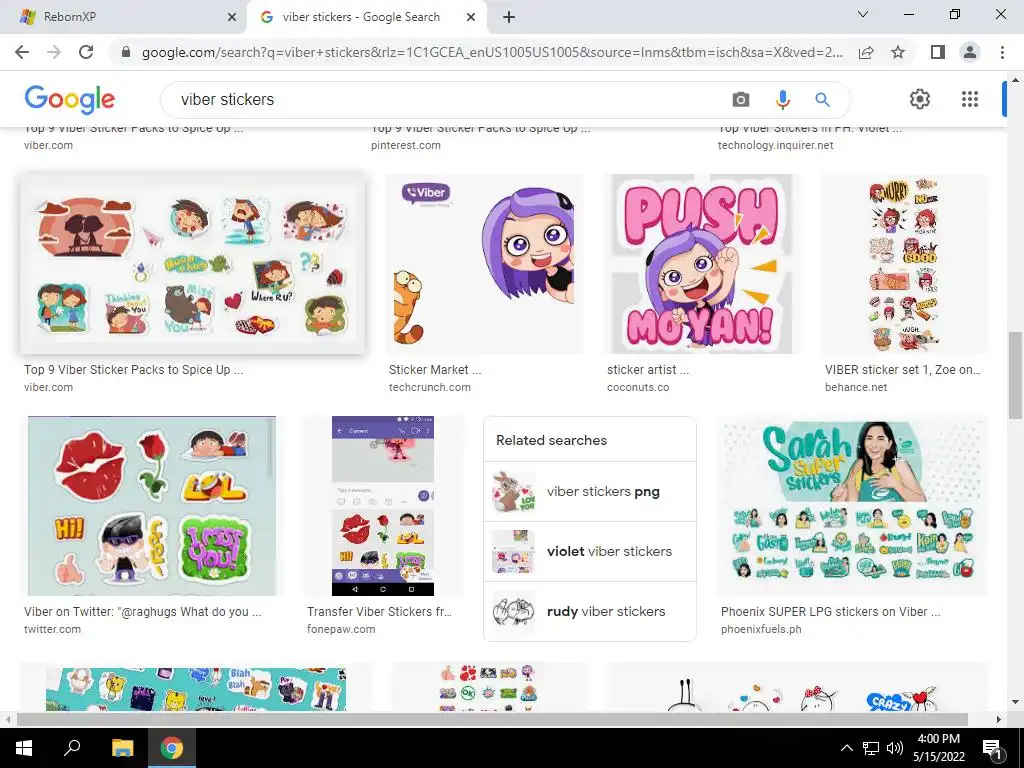Open File Explorer from taskbar
The width and height of the screenshot is (1024, 768).
(x=122, y=748)
